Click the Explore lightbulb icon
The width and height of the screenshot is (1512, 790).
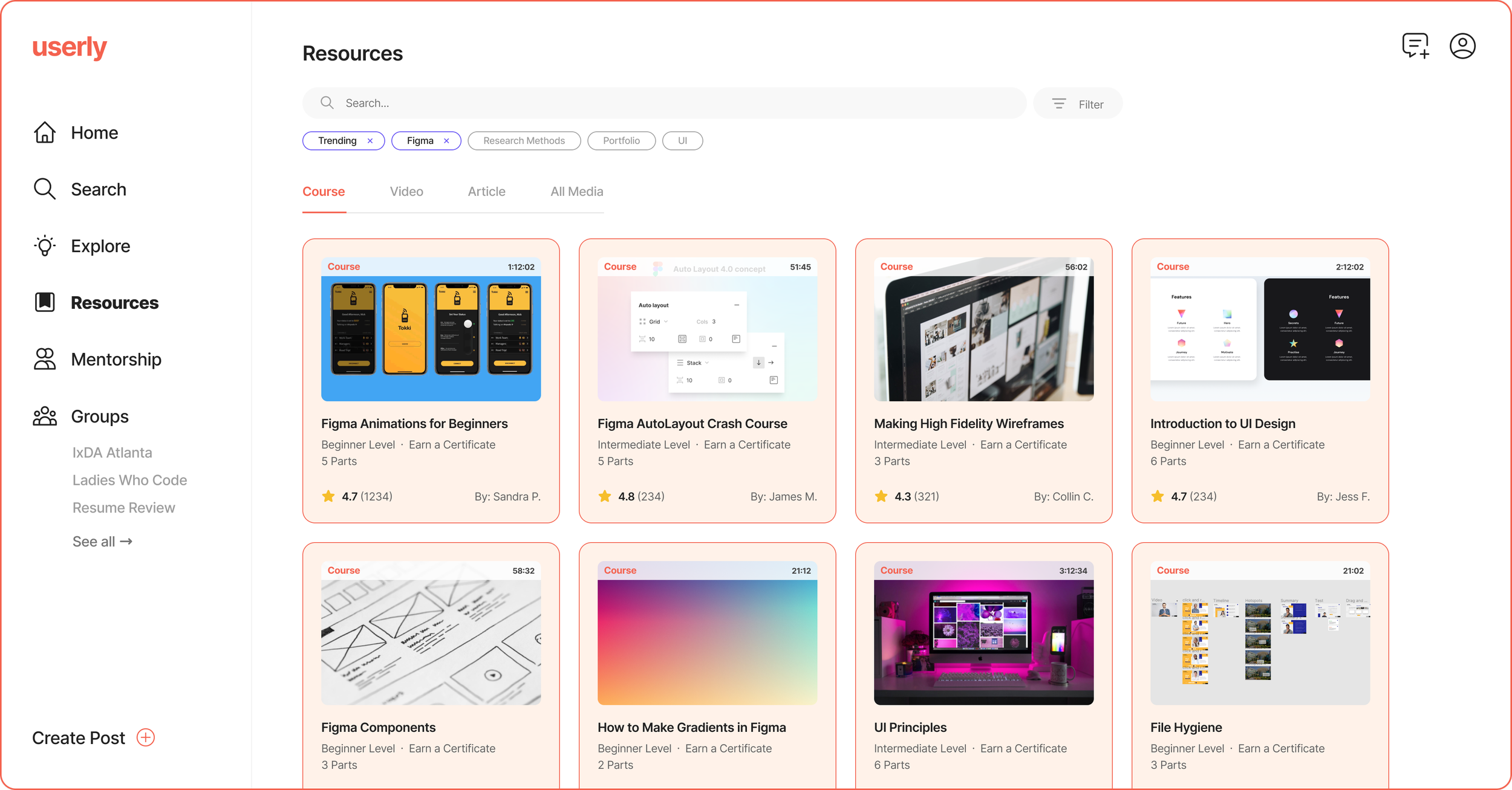click(x=45, y=245)
